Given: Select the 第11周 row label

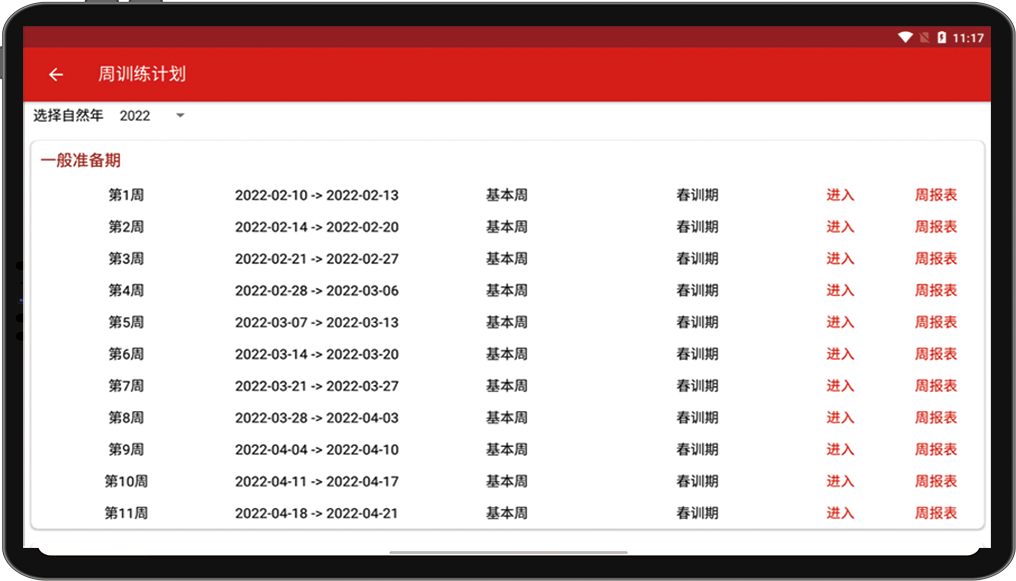Looking at the screenshot, I should click(x=126, y=512).
